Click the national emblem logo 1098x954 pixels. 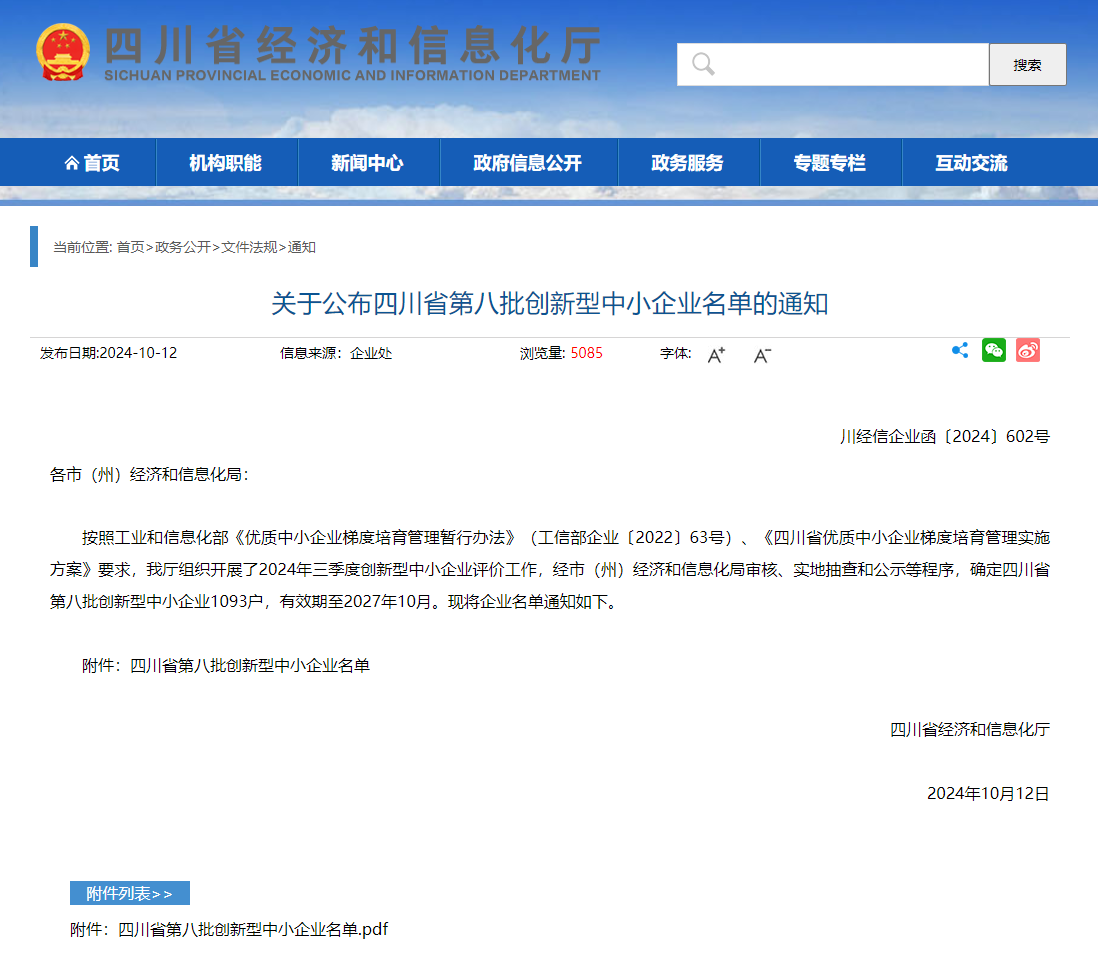pyautogui.click(x=62, y=51)
